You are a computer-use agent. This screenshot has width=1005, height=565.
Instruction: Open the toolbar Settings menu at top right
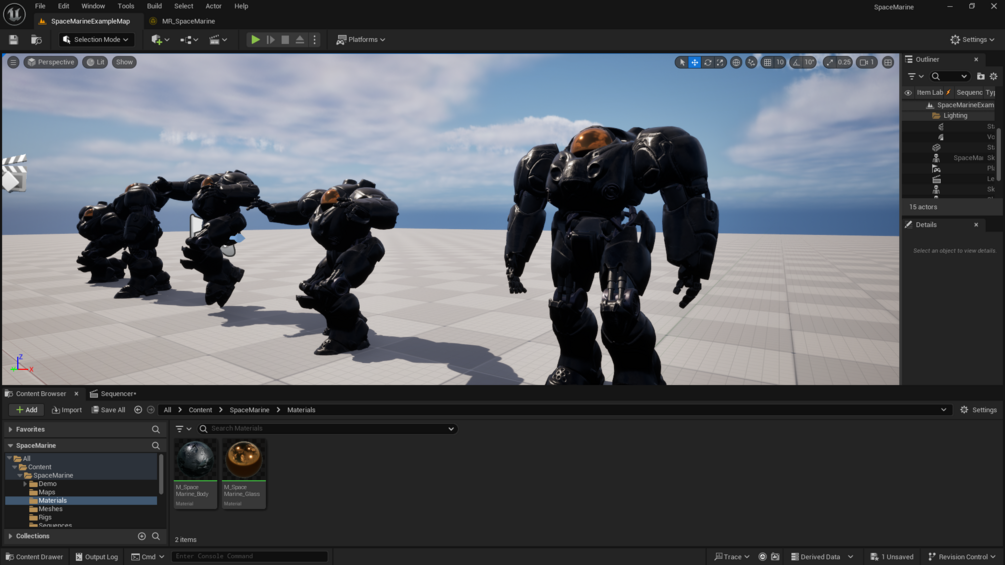click(x=972, y=40)
